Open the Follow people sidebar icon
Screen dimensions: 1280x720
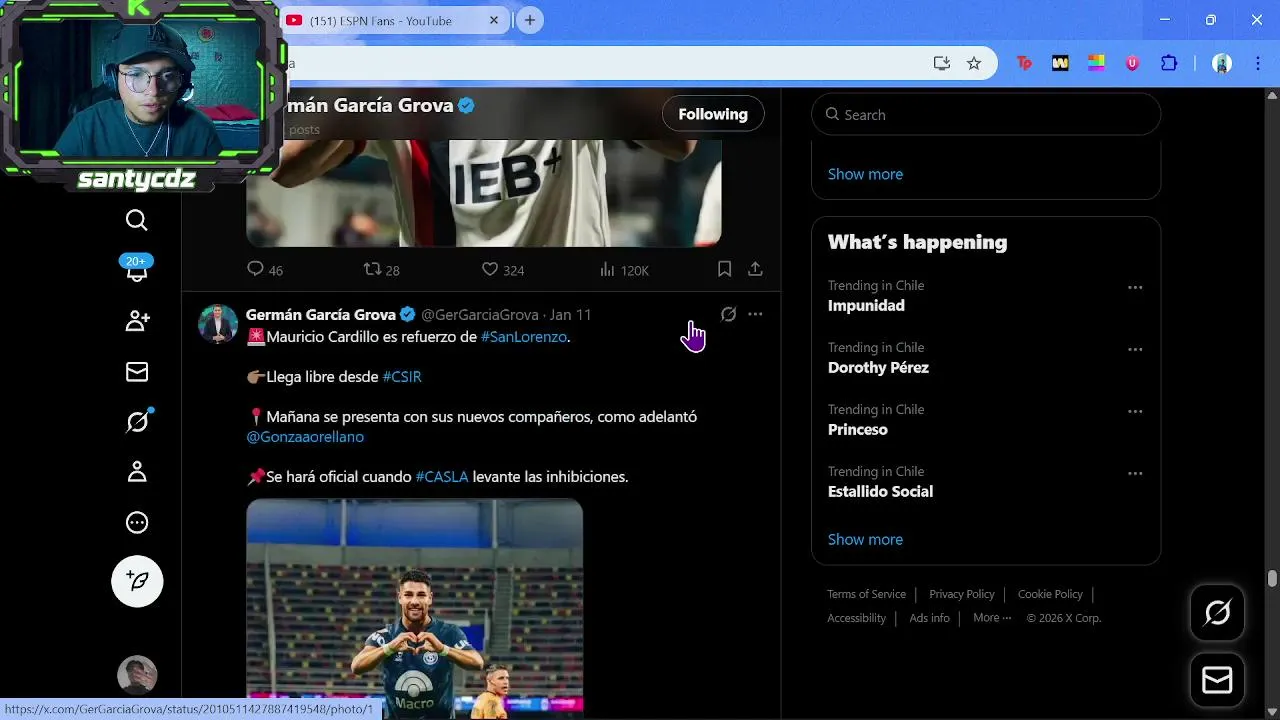[137, 321]
